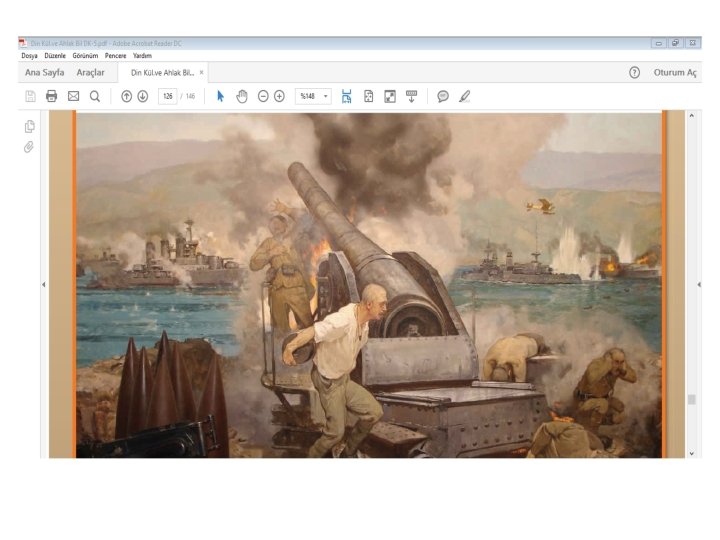
Task: Enable fit width scrolling mode
Action: [x=347, y=96]
